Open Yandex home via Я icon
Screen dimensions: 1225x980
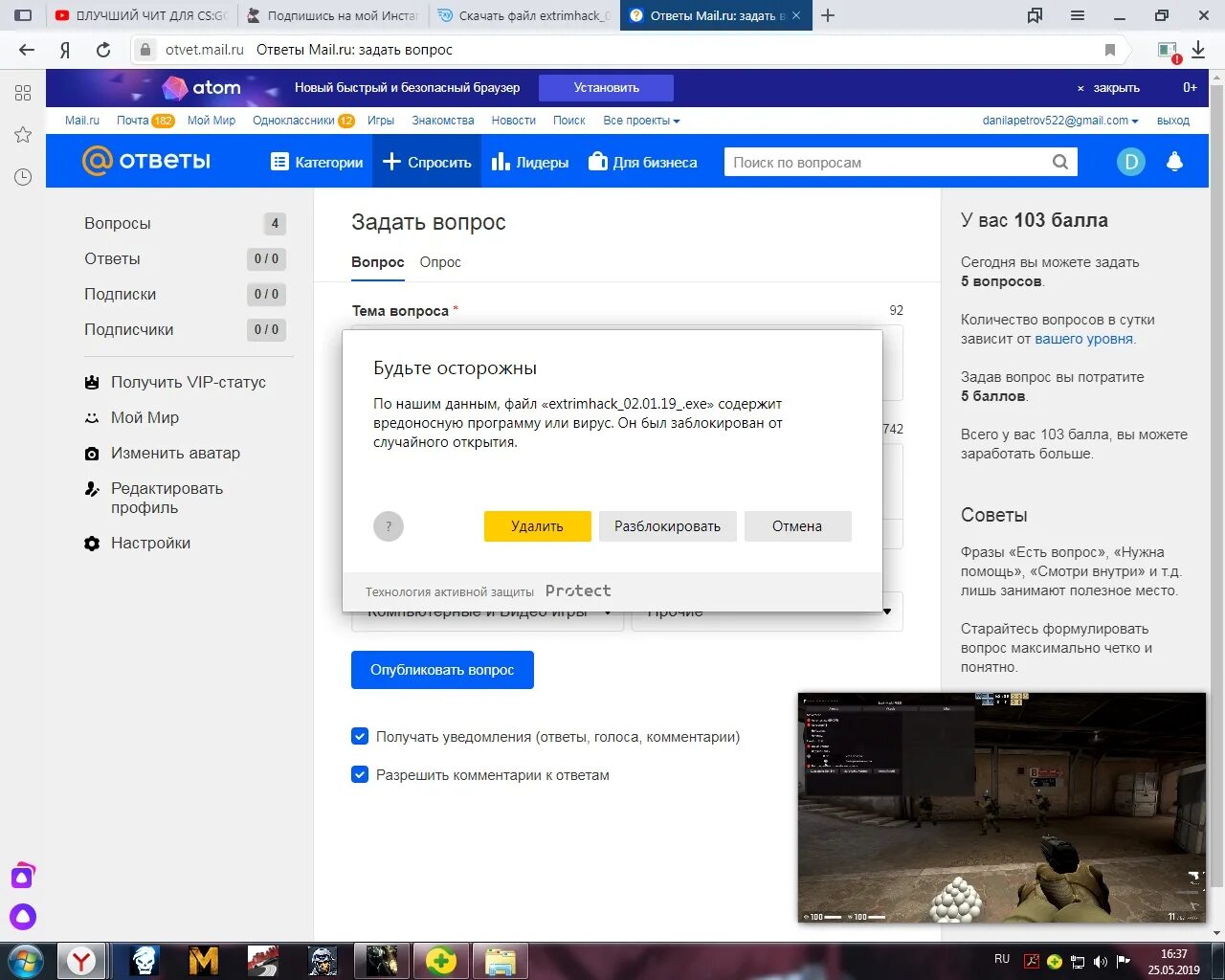[x=65, y=50]
